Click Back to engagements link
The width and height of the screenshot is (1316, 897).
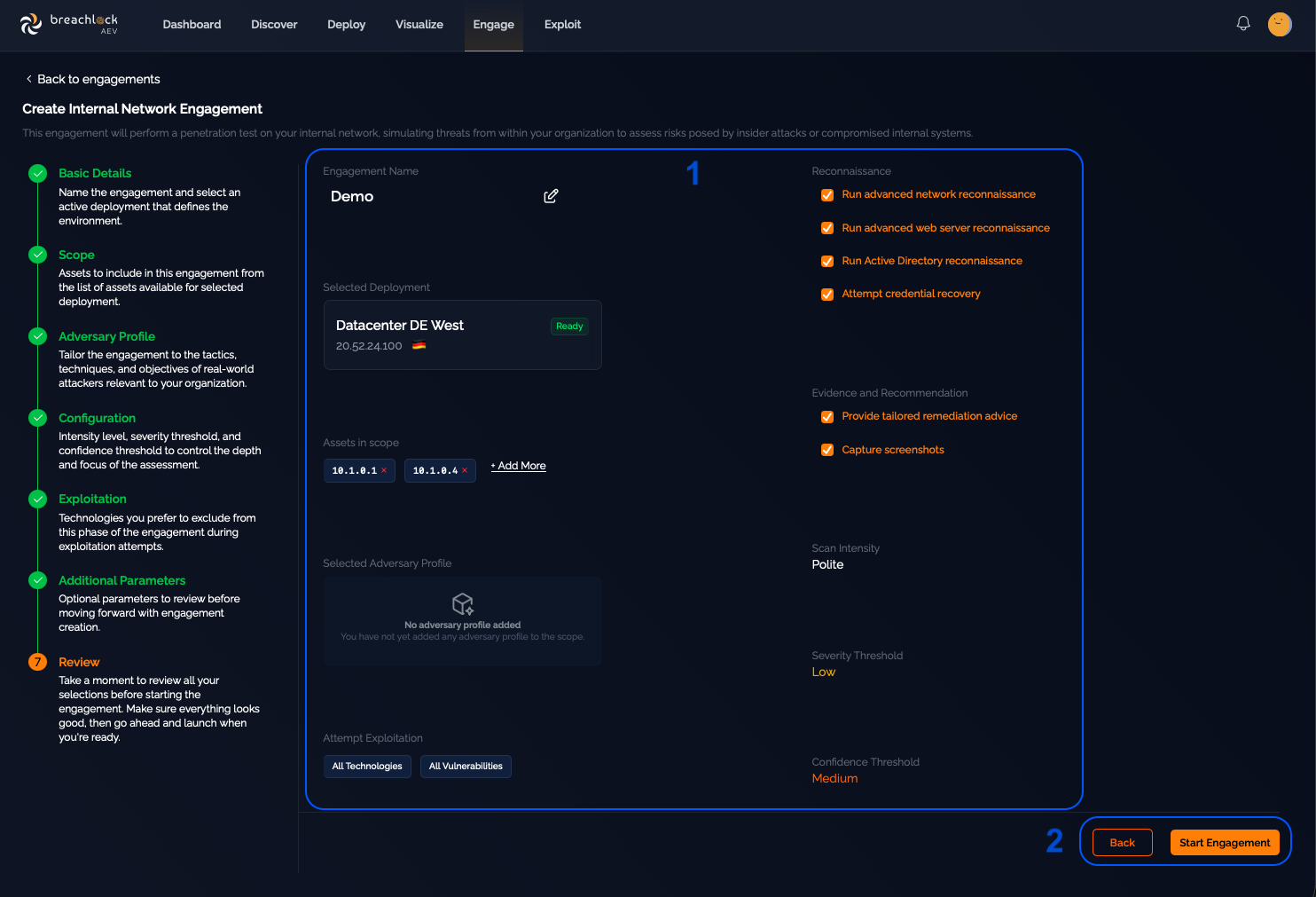(x=93, y=79)
